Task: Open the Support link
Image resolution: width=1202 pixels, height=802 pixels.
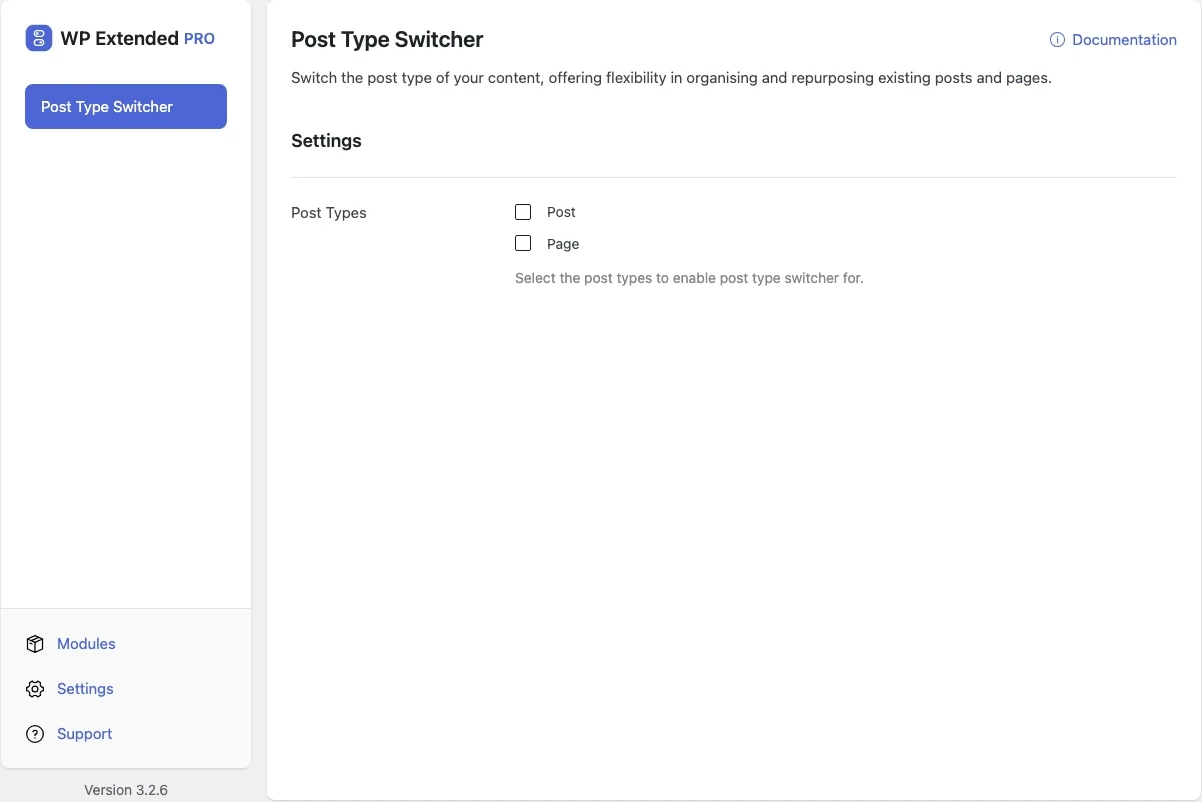Action: [x=84, y=734]
